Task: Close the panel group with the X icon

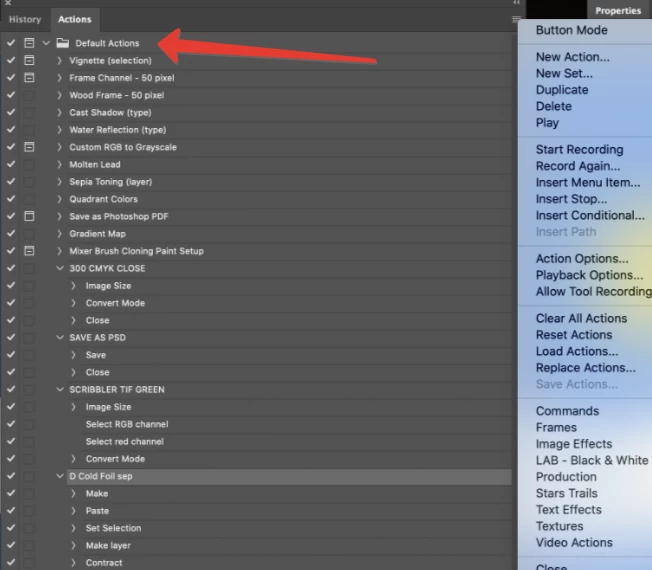Action: pos(8,2)
